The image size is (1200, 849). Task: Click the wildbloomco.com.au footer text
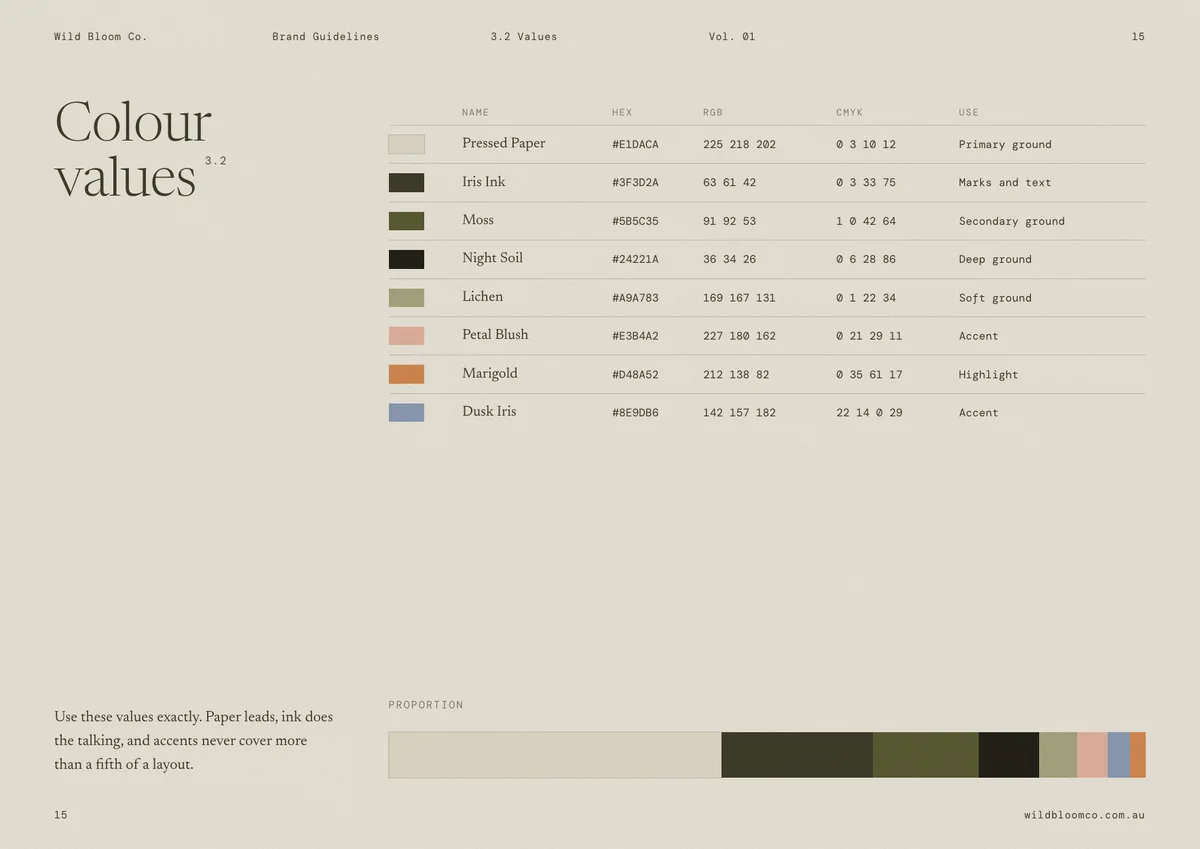[1084, 815]
